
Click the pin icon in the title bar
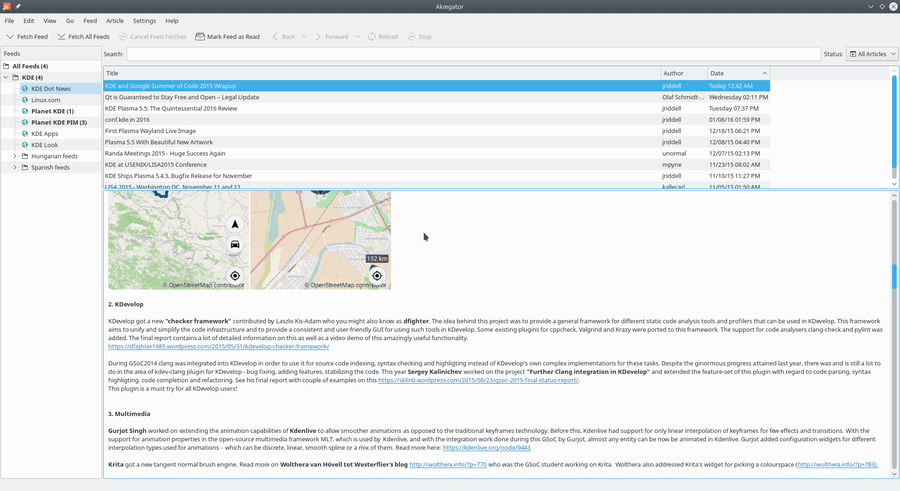[19, 6]
